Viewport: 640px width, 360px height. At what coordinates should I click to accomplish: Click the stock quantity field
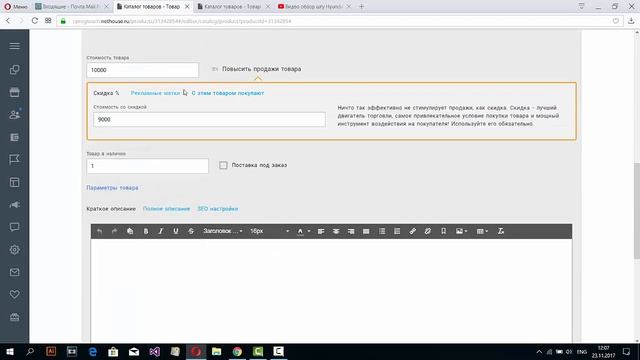point(147,166)
